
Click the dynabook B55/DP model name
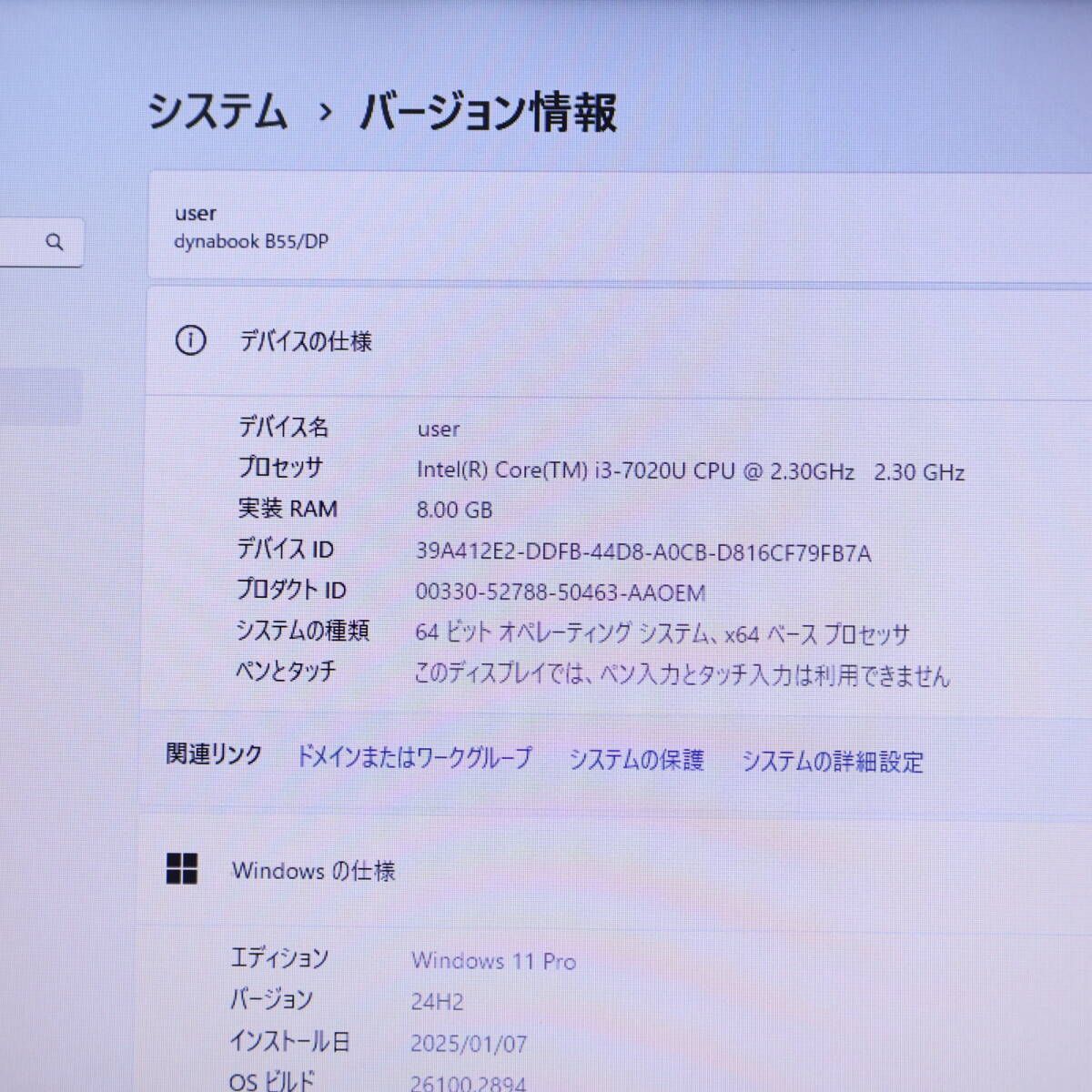(x=251, y=242)
